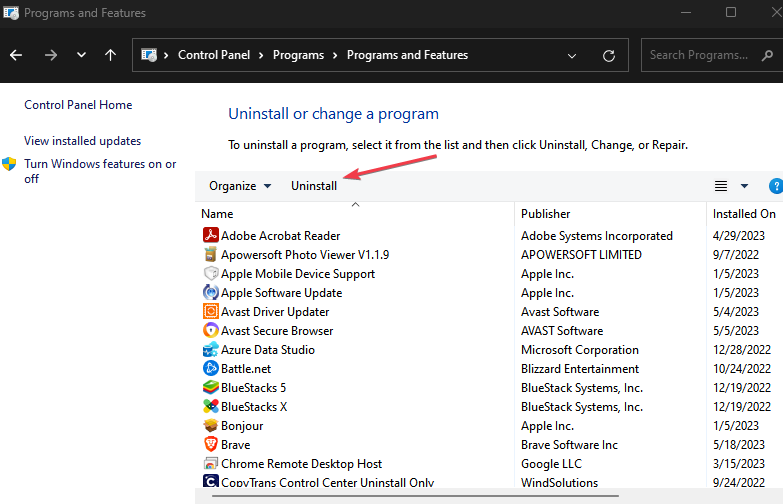783x504 pixels.
Task: Open Turn Windows features on or off
Action: point(100,171)
